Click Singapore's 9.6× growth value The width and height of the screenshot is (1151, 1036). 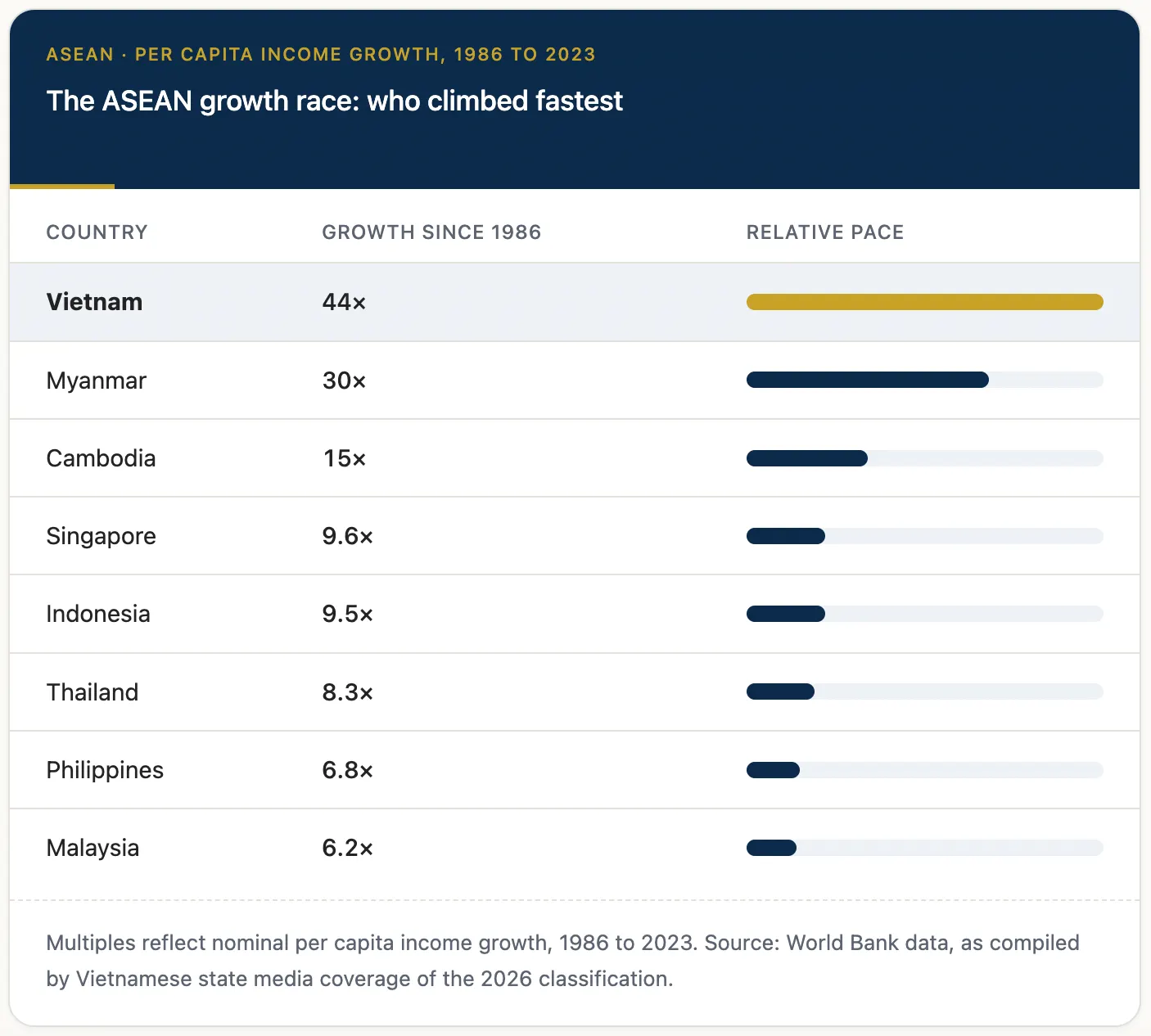[348, 536]
